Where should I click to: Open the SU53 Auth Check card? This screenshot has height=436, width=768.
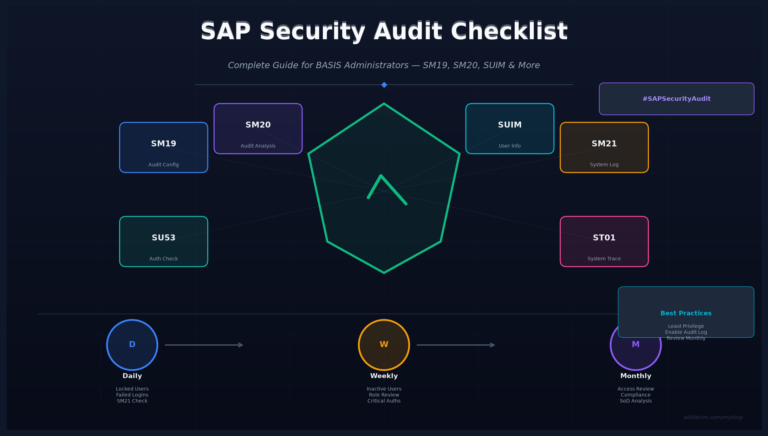coord(164,242)
